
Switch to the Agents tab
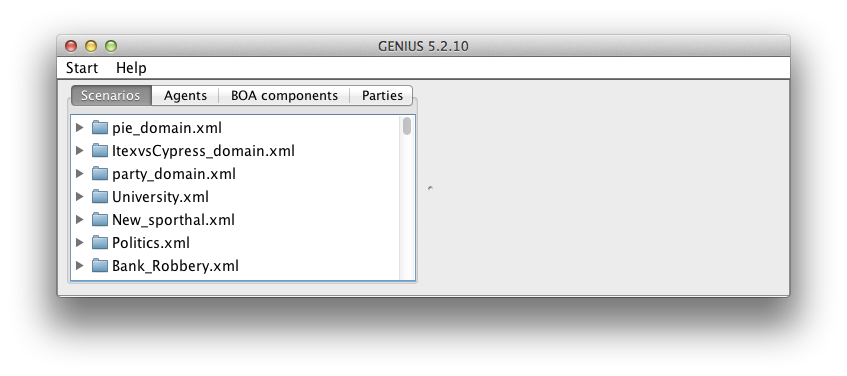tap(185, 96)
